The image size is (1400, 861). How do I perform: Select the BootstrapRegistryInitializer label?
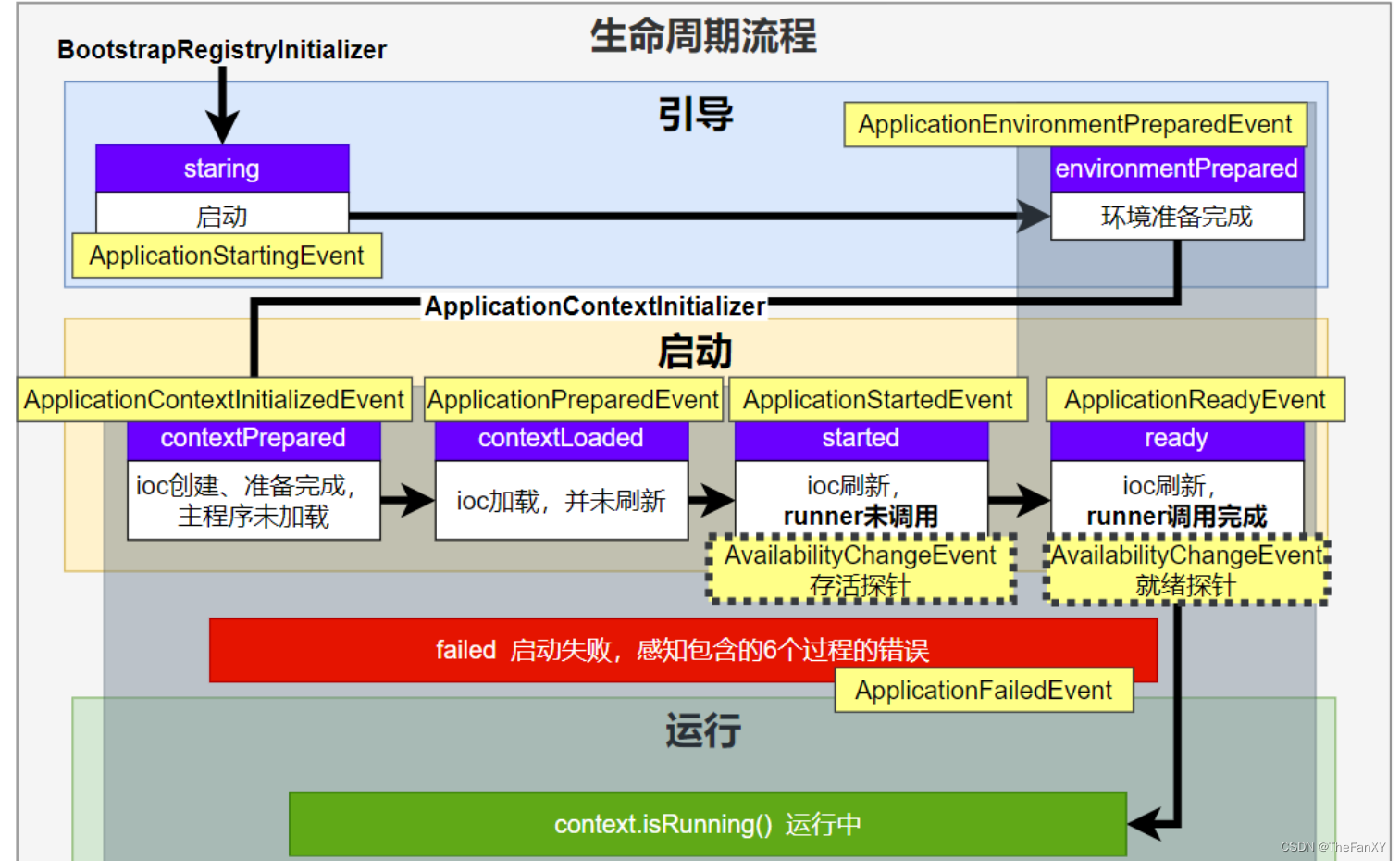coord(222,49)
